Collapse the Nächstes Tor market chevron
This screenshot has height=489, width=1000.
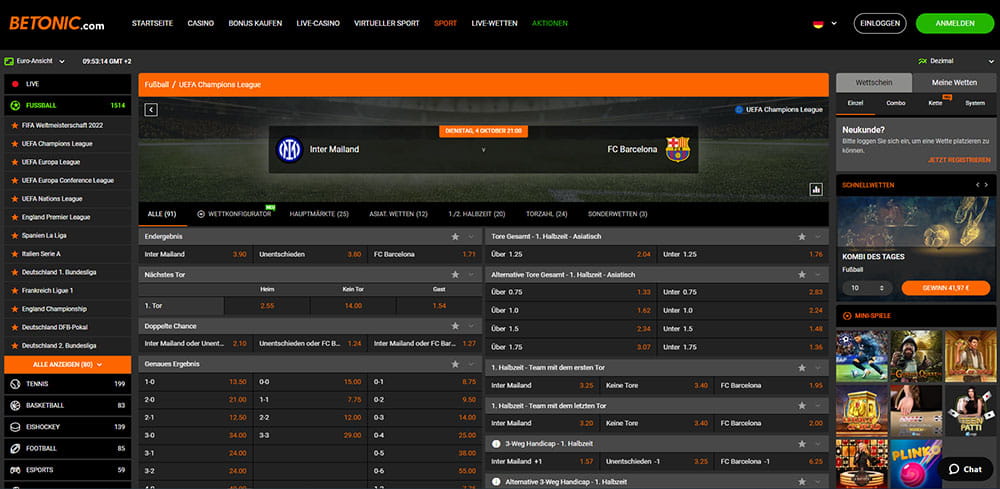(471, 275)
